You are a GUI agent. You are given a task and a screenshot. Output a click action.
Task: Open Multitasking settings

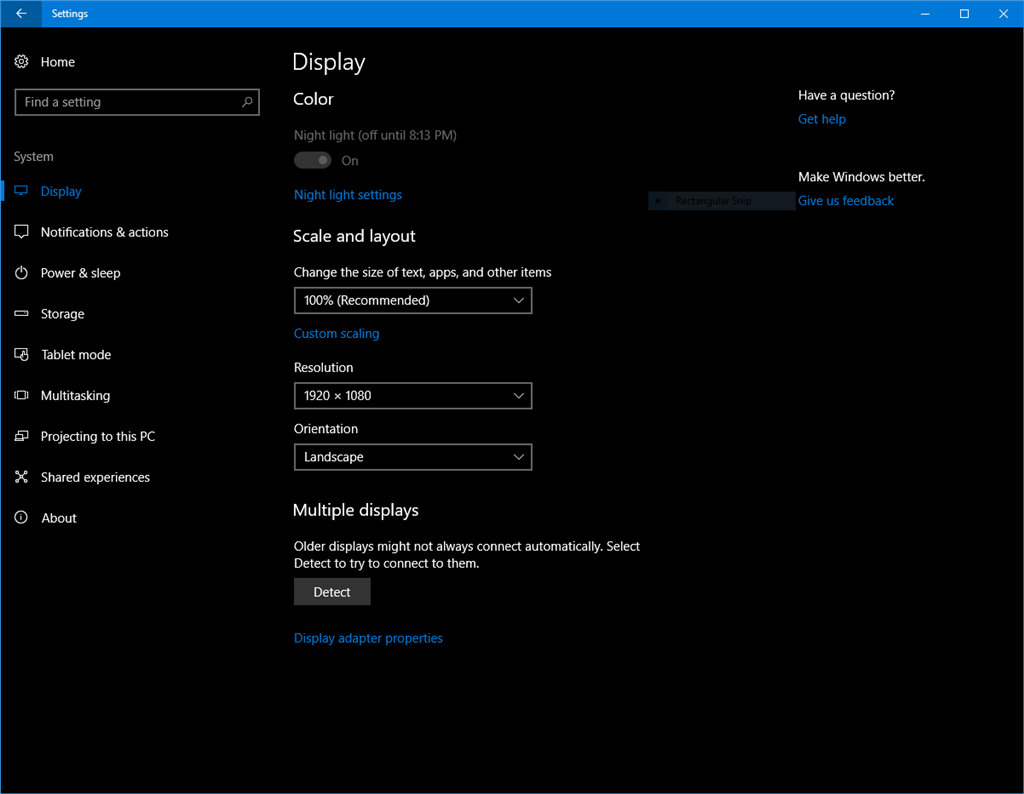point(21,395)
